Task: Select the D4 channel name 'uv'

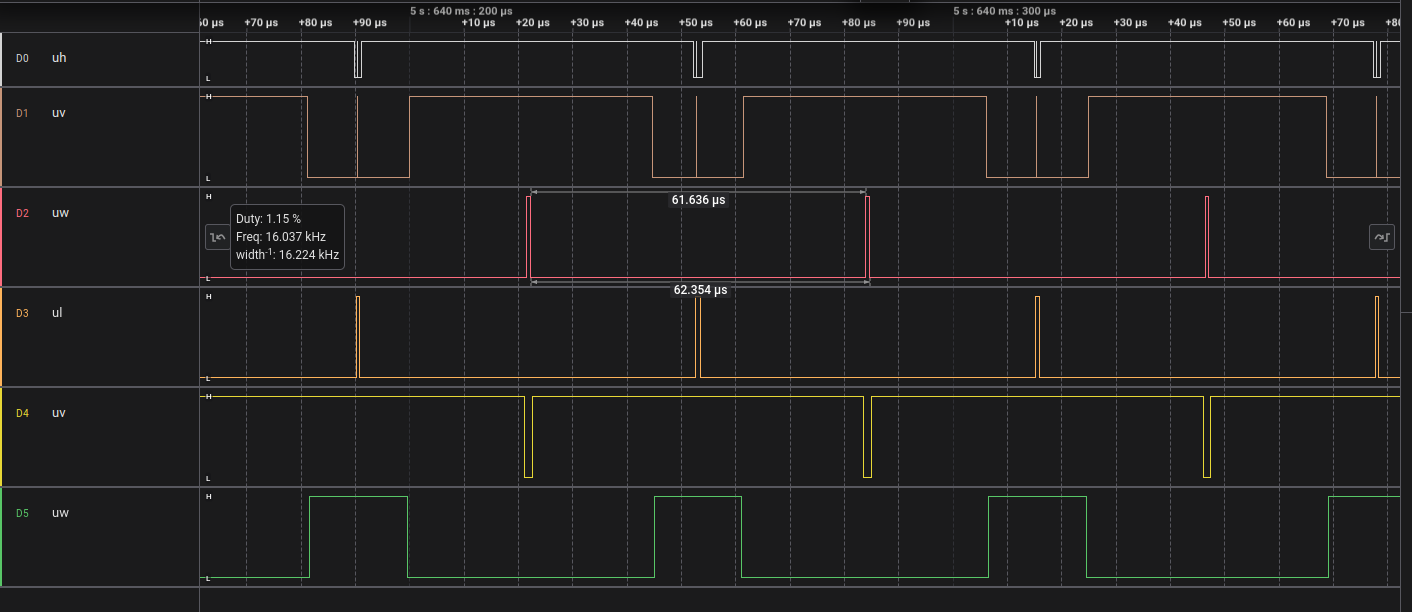Action: (57, 412)
